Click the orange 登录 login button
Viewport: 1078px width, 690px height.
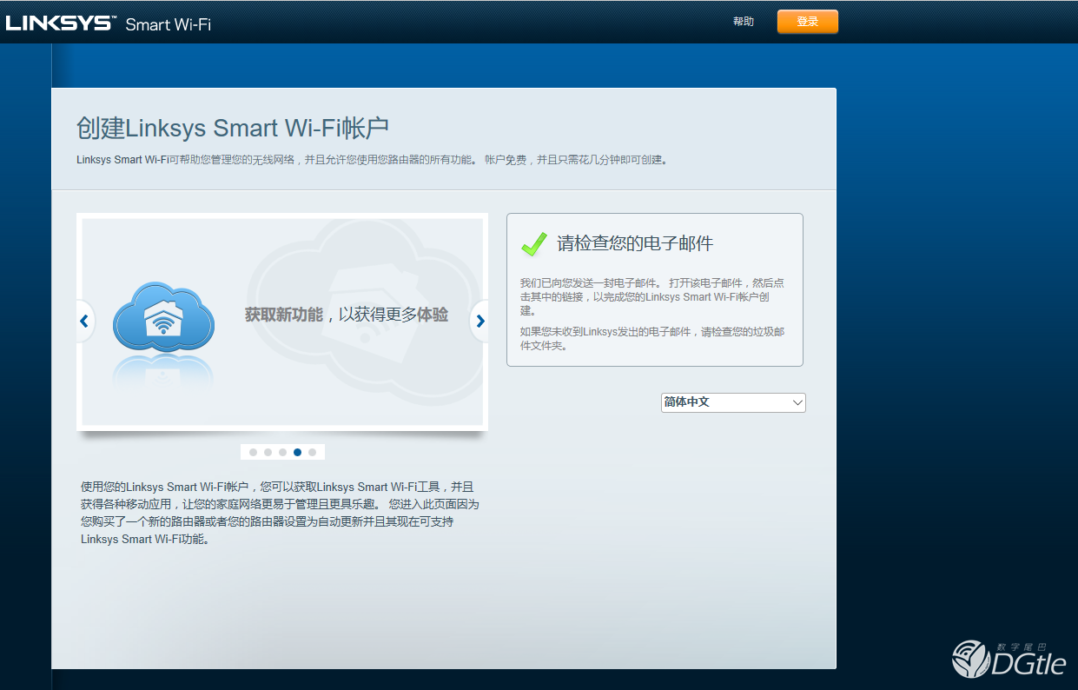807,21
